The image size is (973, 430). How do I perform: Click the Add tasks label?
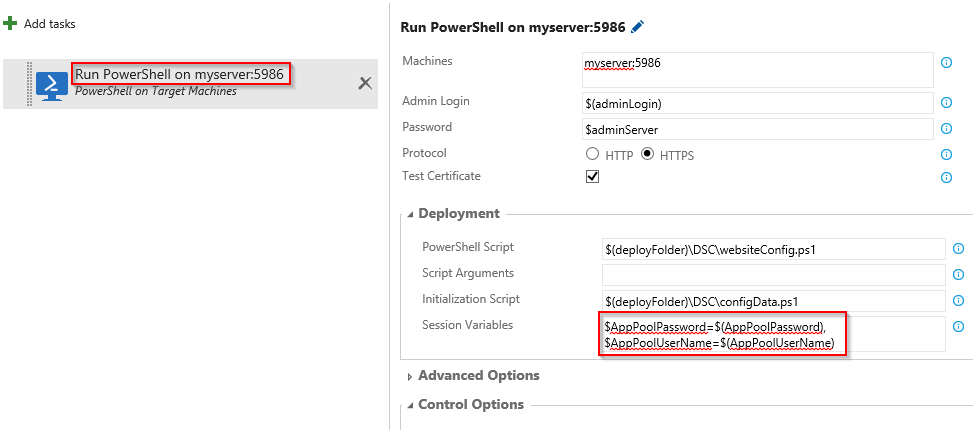(x=49, y=23)
